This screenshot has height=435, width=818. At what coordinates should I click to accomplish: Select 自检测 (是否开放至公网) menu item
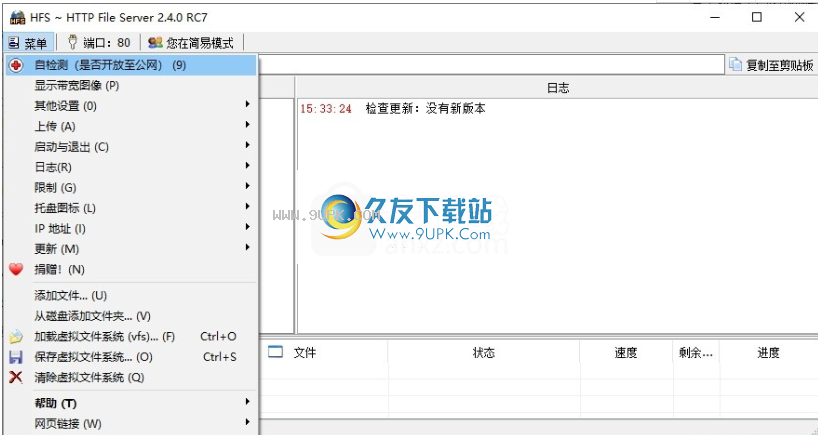[x=131, y=65]
